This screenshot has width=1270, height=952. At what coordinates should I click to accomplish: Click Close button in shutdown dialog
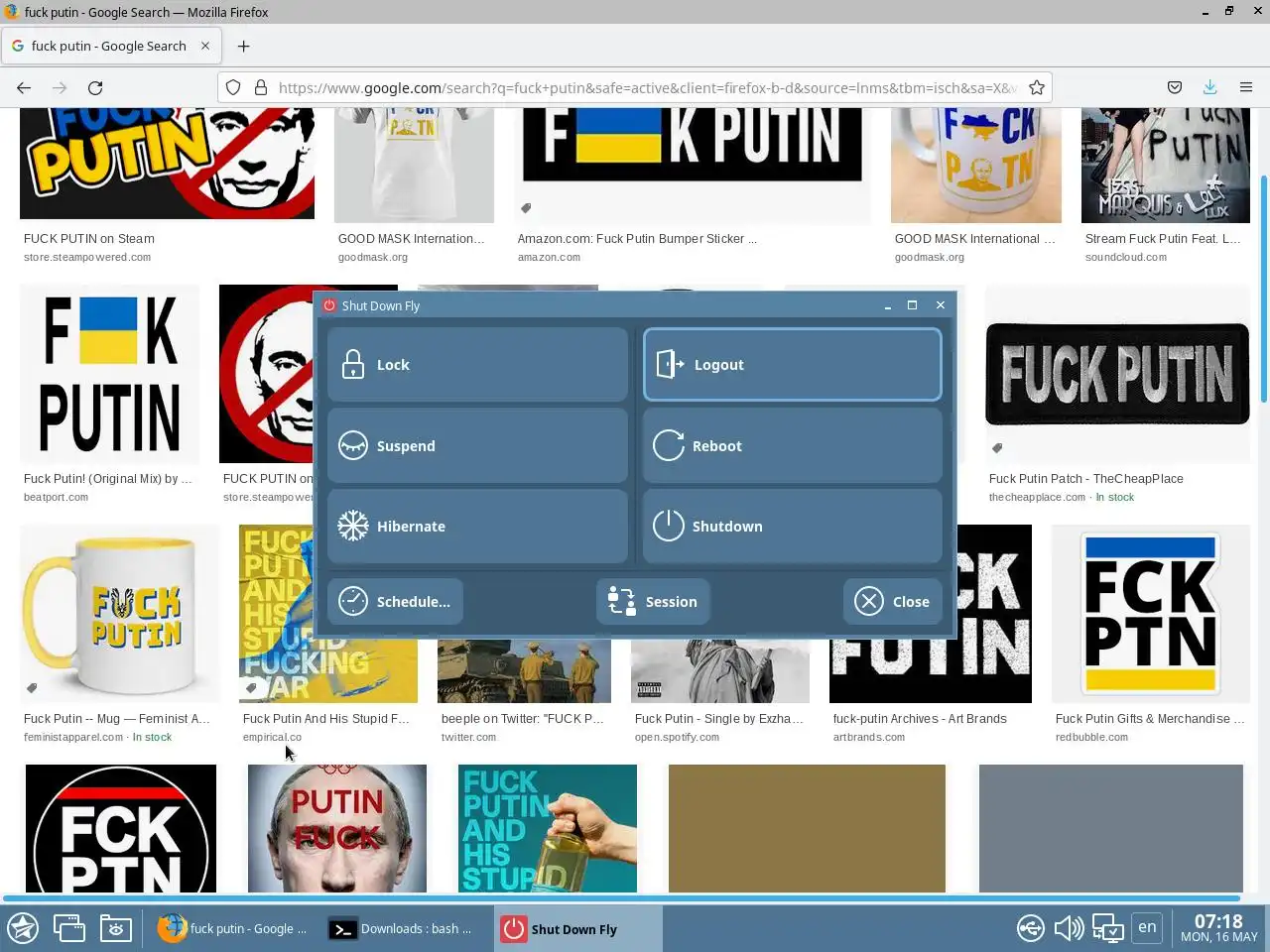(x=892, y=602)
